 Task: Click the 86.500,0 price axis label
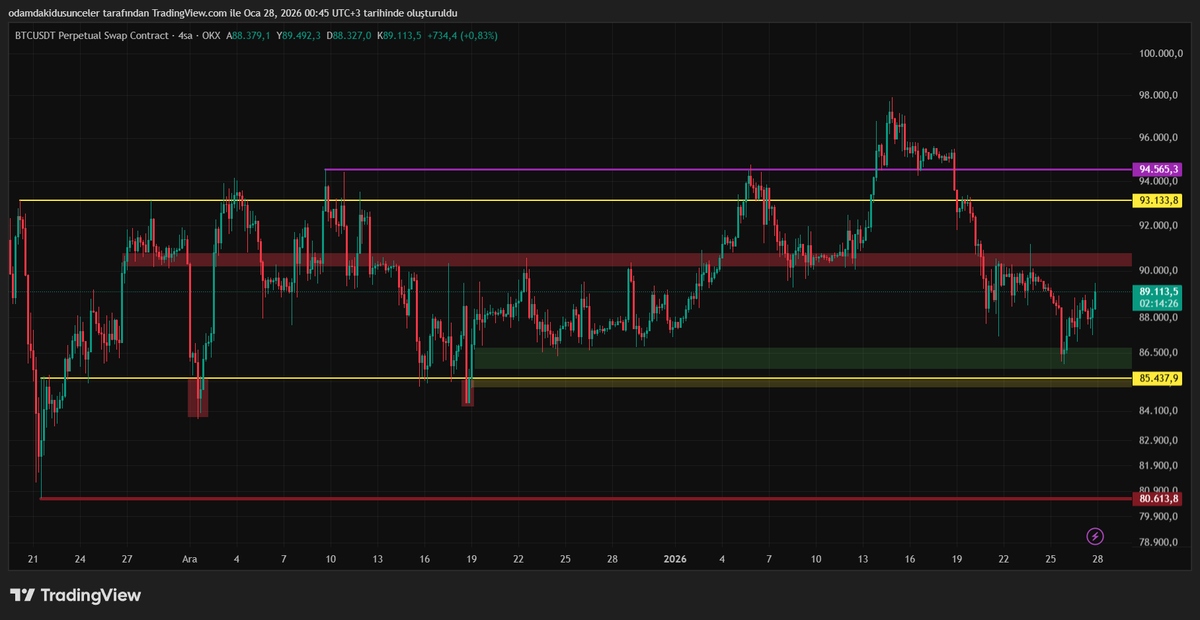[1160, 353]
